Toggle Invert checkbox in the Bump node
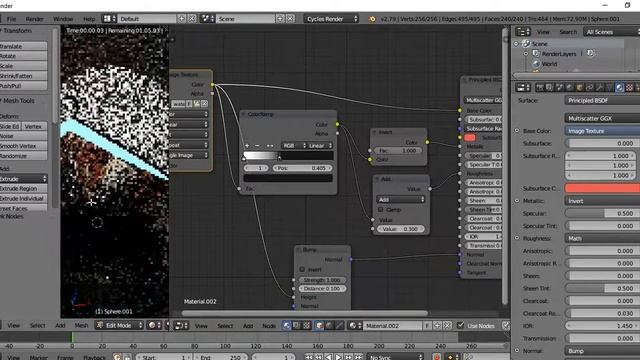Screen dimensions: 640x360 coord(302,269)
